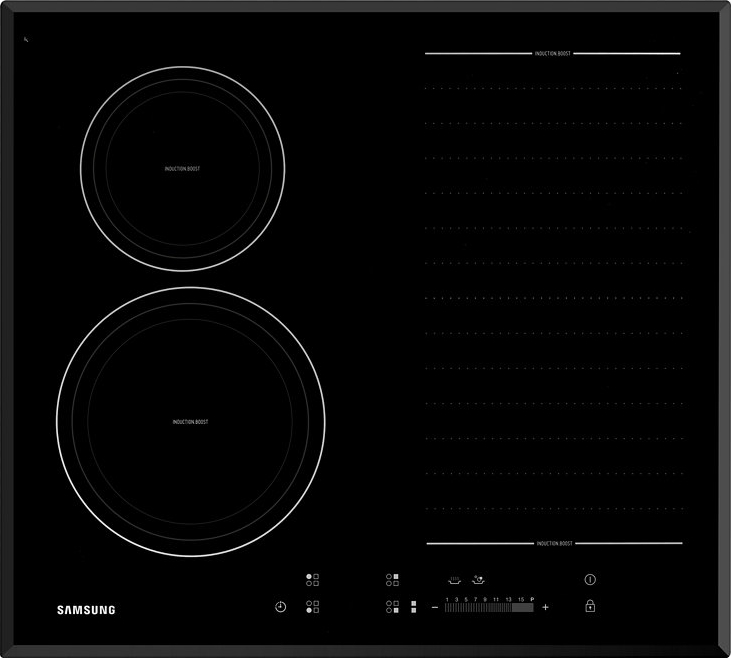Tap the P boost mark on scale
Image resolution: width=731 pixels, height=658 pixels.
532,599
